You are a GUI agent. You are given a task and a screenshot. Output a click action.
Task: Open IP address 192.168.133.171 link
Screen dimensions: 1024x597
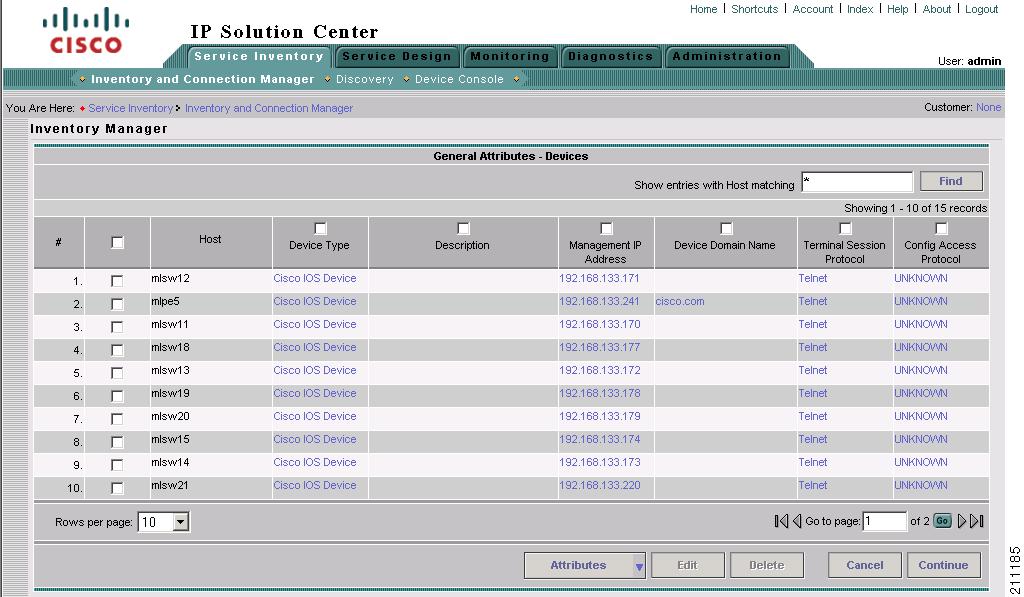(600, 278)
